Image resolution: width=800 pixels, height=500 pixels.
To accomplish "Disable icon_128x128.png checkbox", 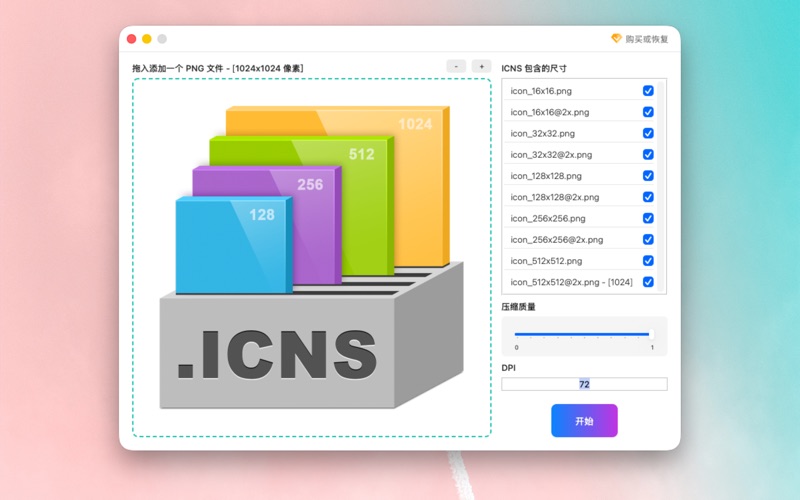I will coord(648,176).
